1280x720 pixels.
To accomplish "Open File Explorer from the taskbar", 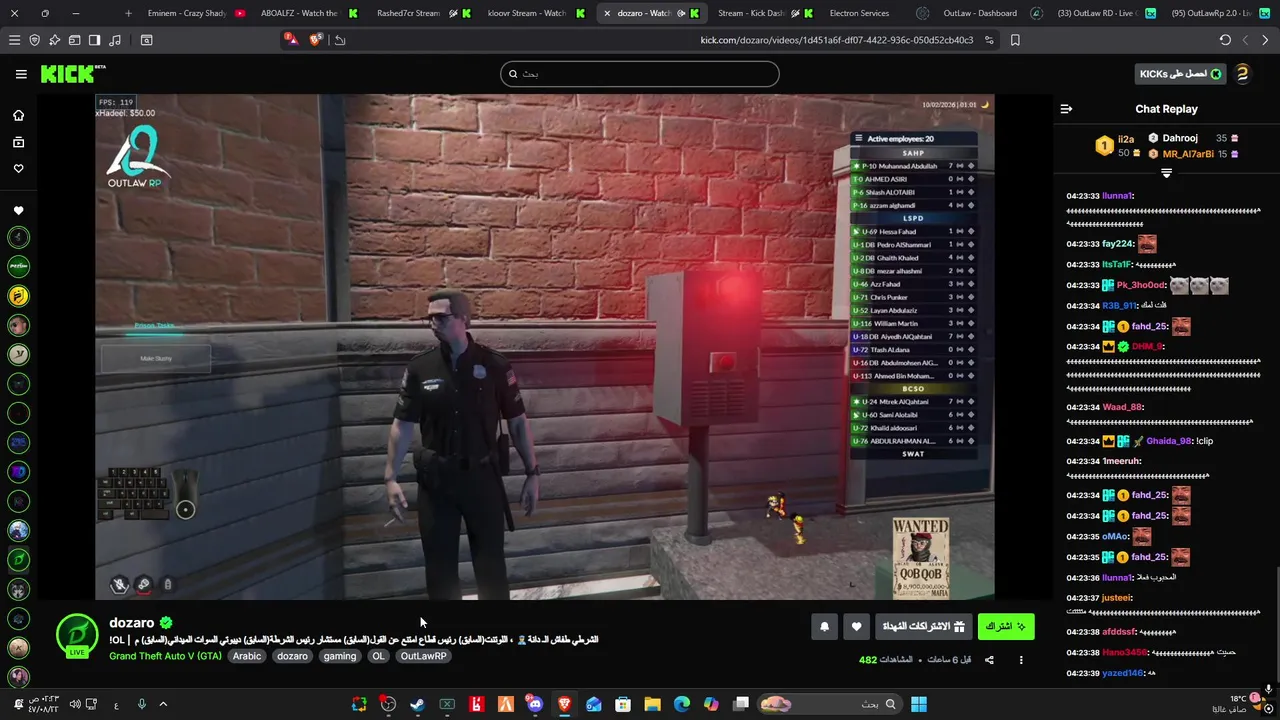I will [x=652, y=704].
